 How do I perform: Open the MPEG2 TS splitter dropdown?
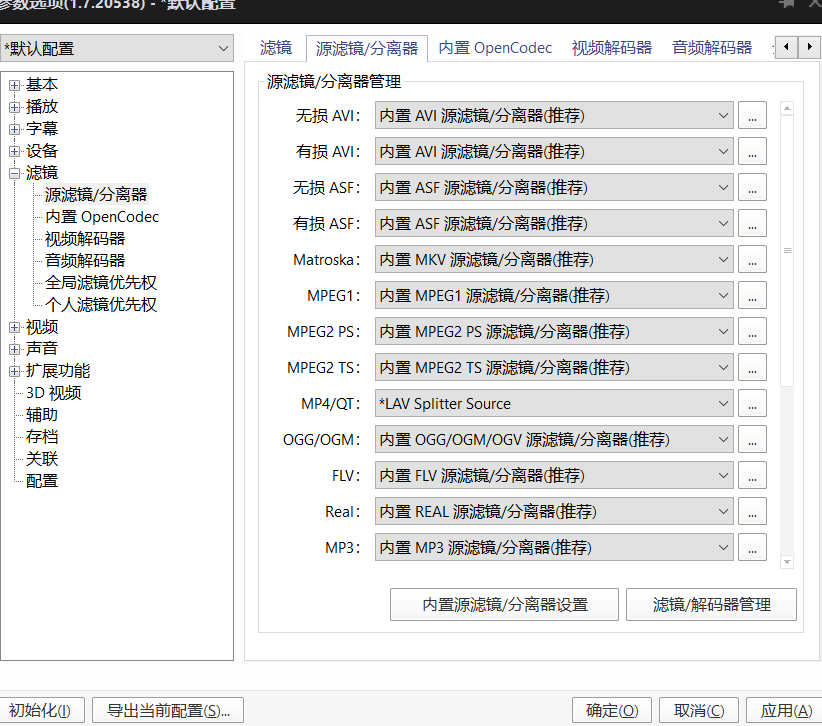554,367
